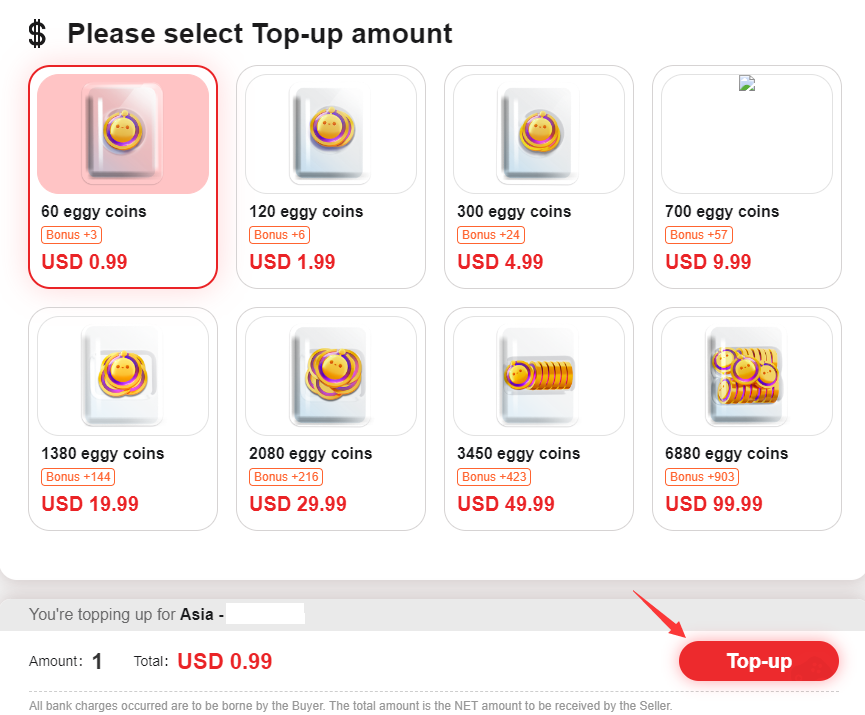Select the 60 eggy coins coin image
This screenshot has height=715, width=865.
[x=123, y=134]
